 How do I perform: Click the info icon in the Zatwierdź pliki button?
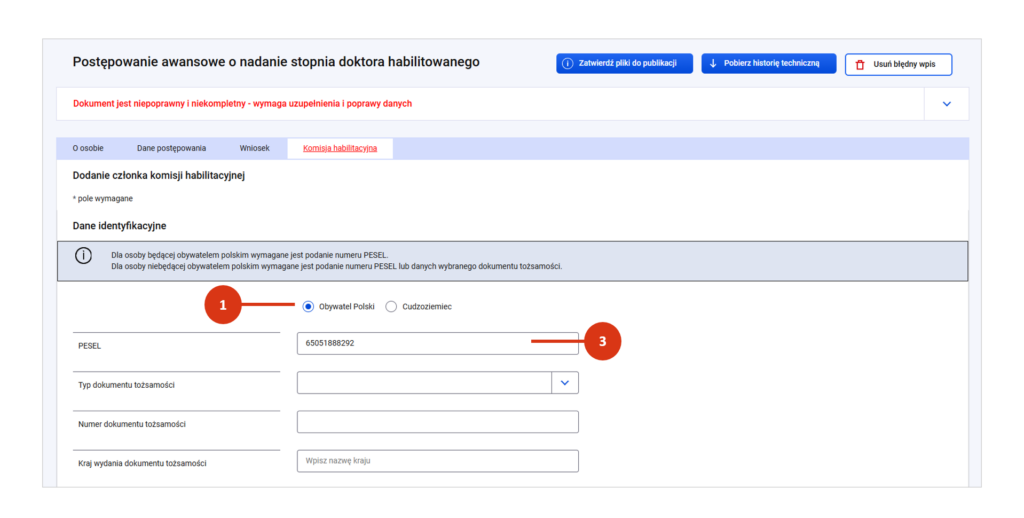[568, 64]
